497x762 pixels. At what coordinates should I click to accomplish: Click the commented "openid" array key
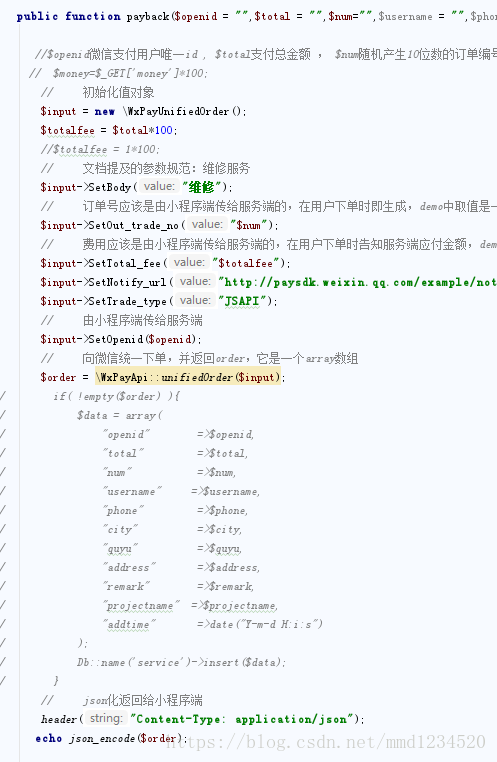[x=126, y=434]
